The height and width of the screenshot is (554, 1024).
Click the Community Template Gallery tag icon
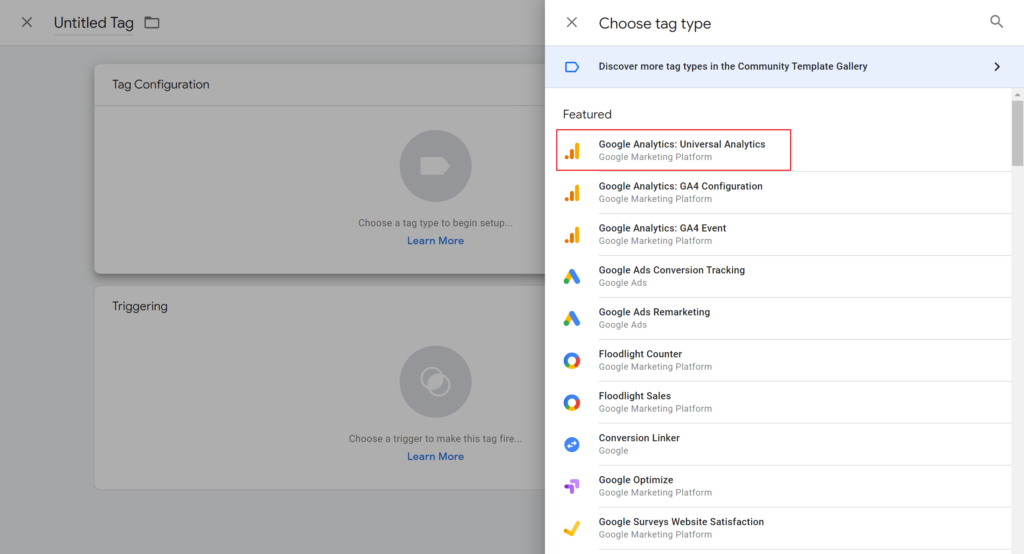click(x=572, y=67)
